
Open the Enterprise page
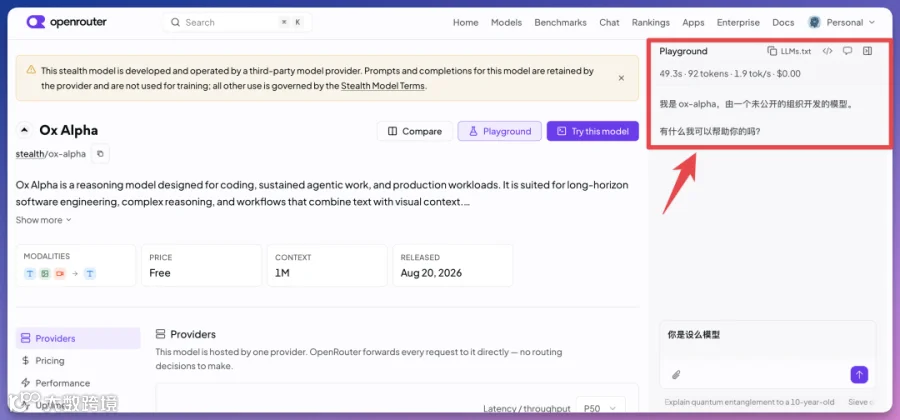click(x=738, y=22)
